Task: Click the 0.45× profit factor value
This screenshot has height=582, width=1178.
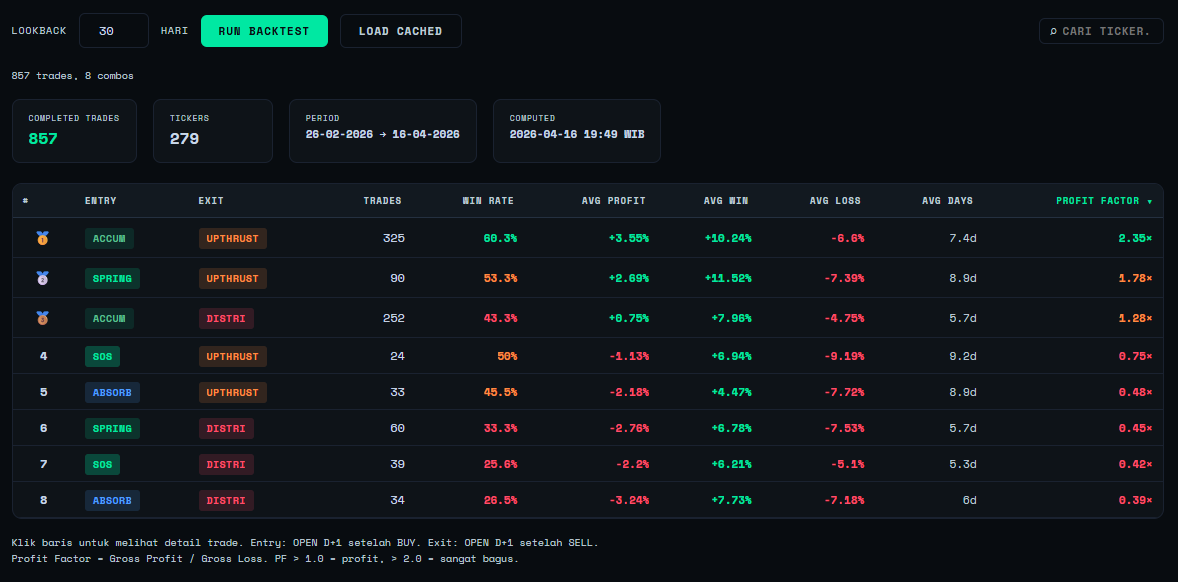Action: pos(1133,428)
